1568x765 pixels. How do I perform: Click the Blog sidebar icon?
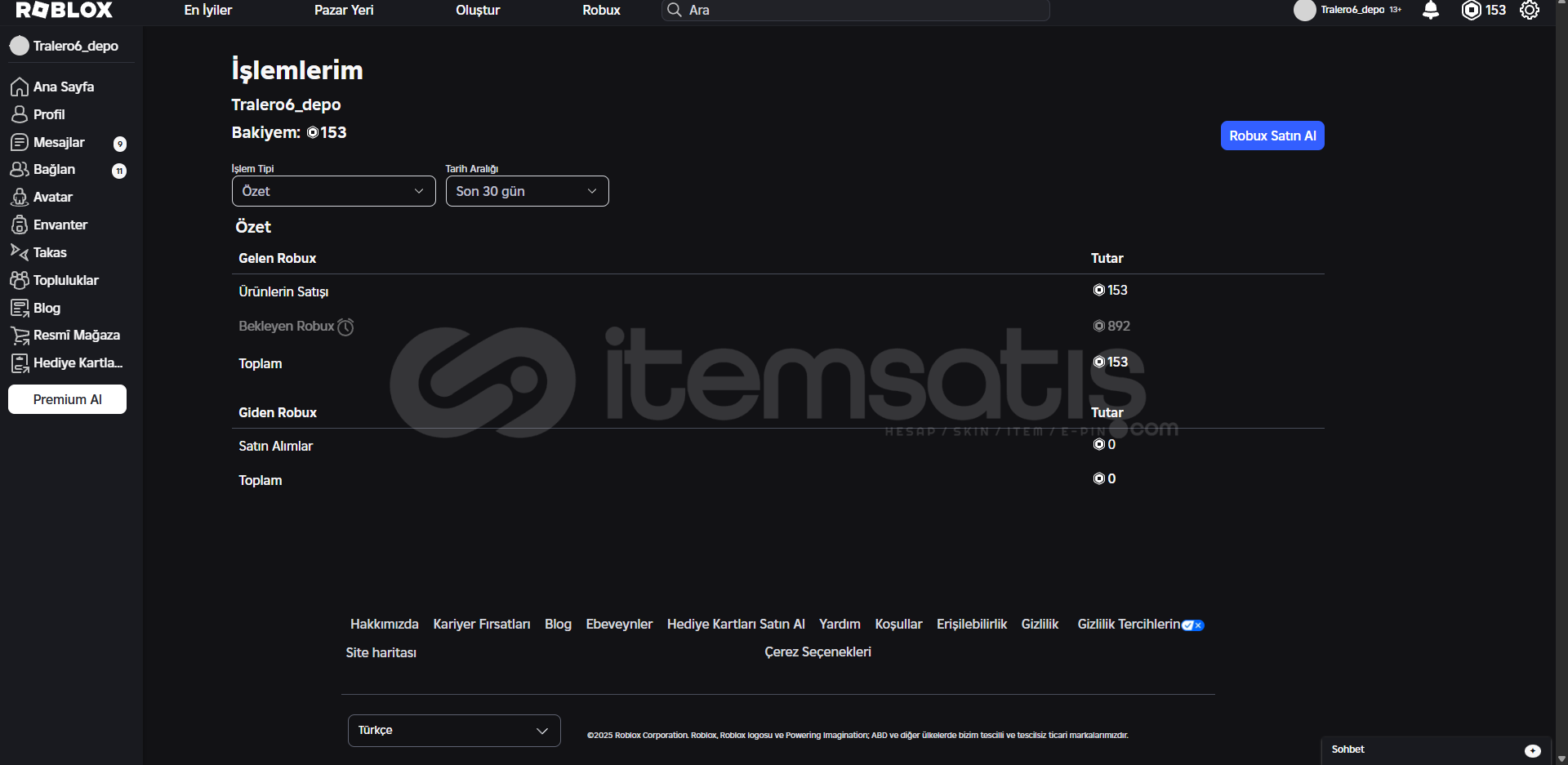(20, 308)
